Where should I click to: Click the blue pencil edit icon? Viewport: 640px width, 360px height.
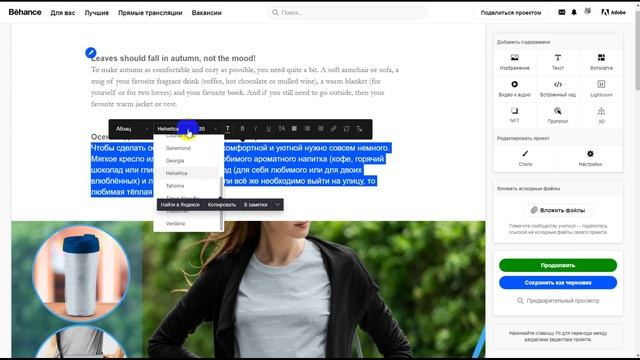[x=91, y=53]
